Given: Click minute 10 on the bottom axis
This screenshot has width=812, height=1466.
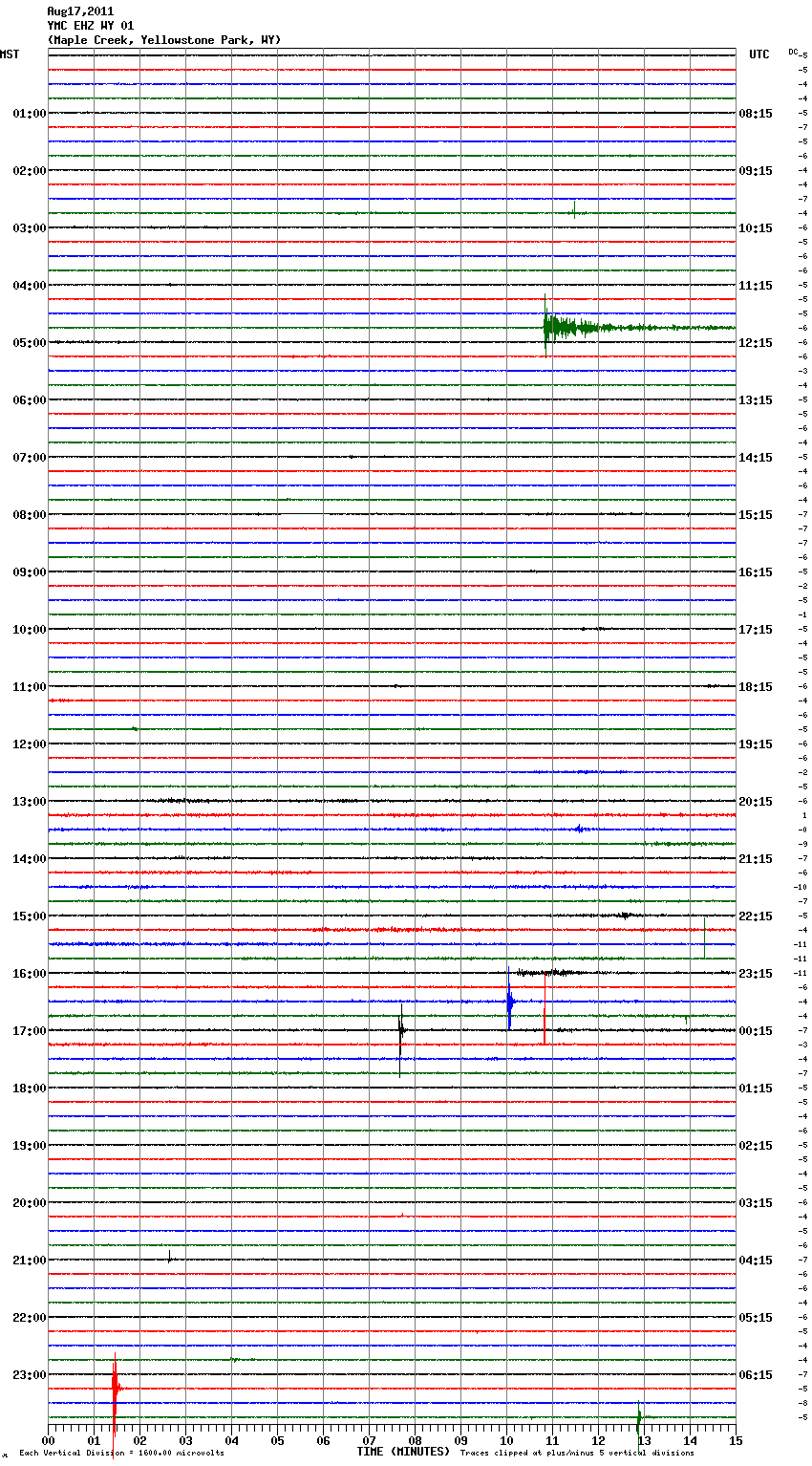Looking at the screenshot, I should coord(506,1440).
